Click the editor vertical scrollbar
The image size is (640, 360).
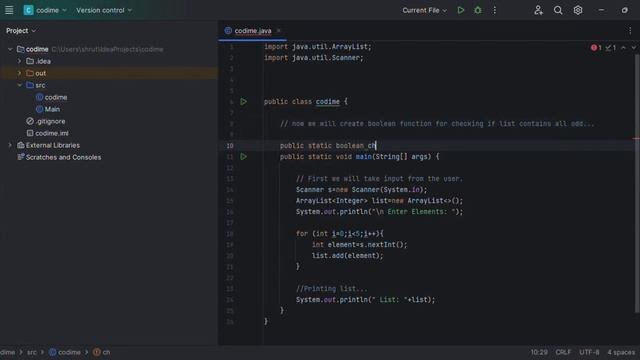[x=637, y=184]
